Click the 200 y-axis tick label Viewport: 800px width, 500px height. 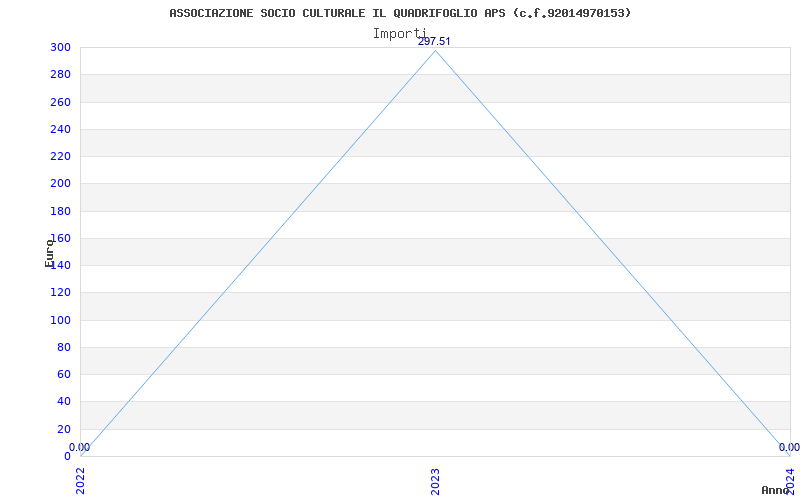coord(60,184)
